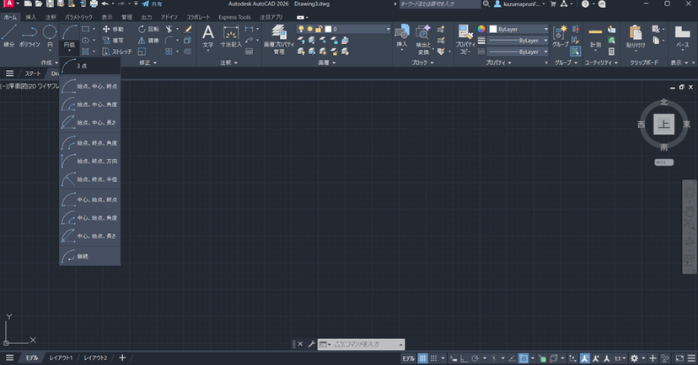The width and height of the screenshot is (698, 365).
Task: Open the スタート file tab
Action: [32, 73]
